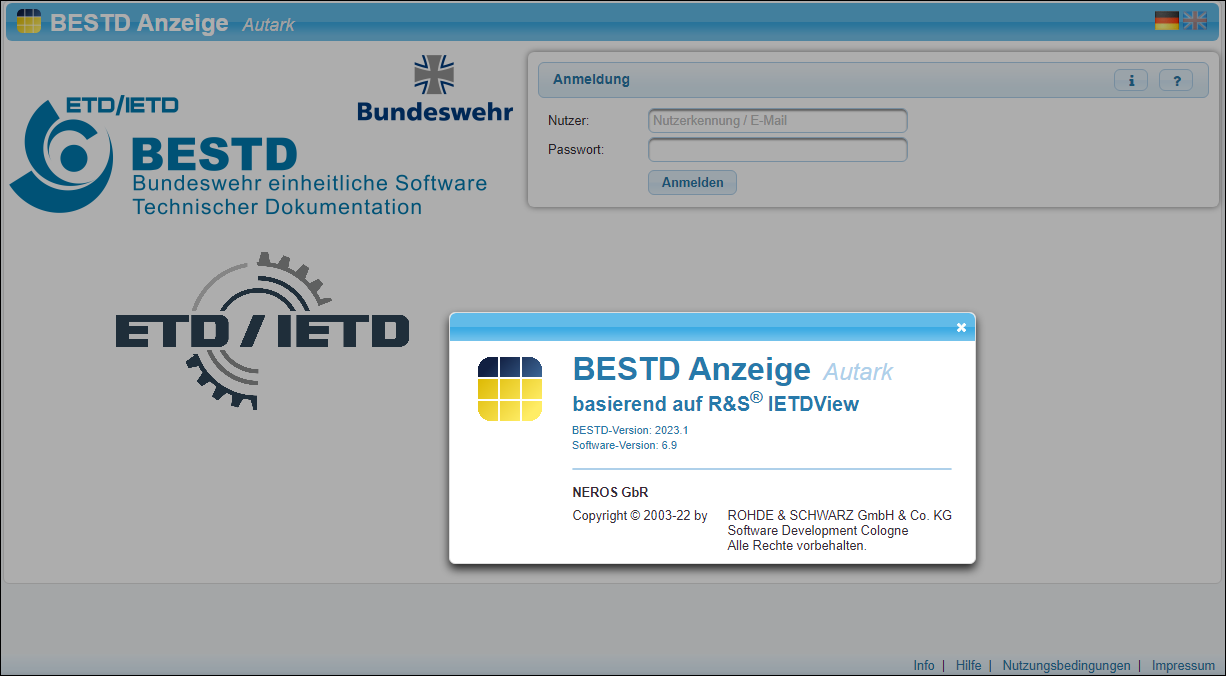Focus the Nutzer input field
The width and height of the screenshot is (1226, 676).
[778, 121]
